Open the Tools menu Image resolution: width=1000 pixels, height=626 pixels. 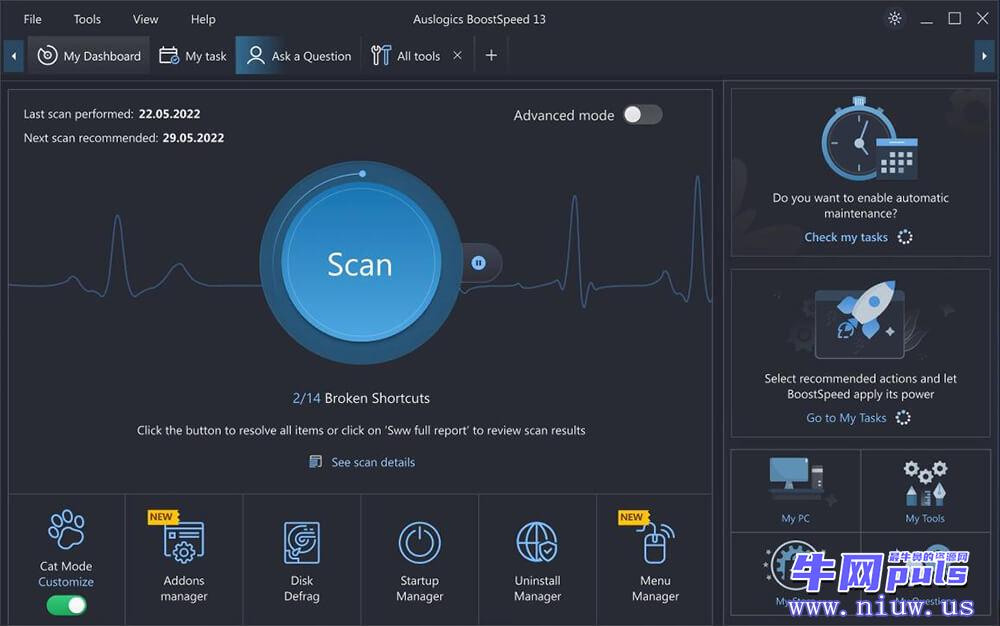[x=87, y=19]
